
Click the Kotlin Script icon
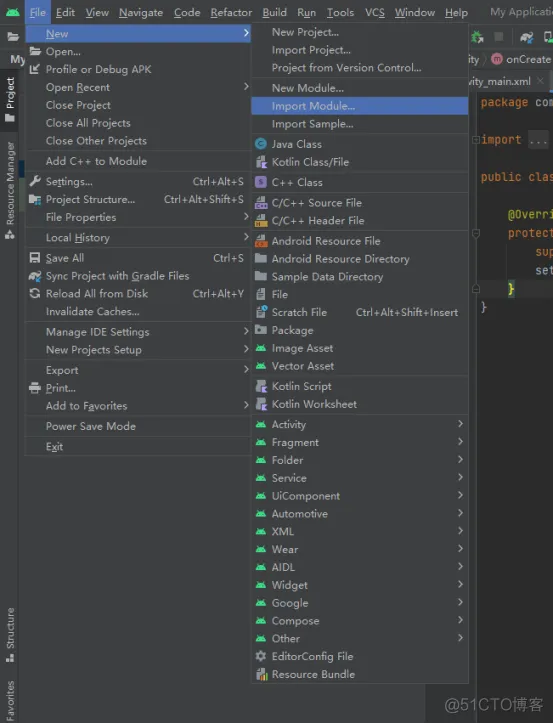(261, 386)
